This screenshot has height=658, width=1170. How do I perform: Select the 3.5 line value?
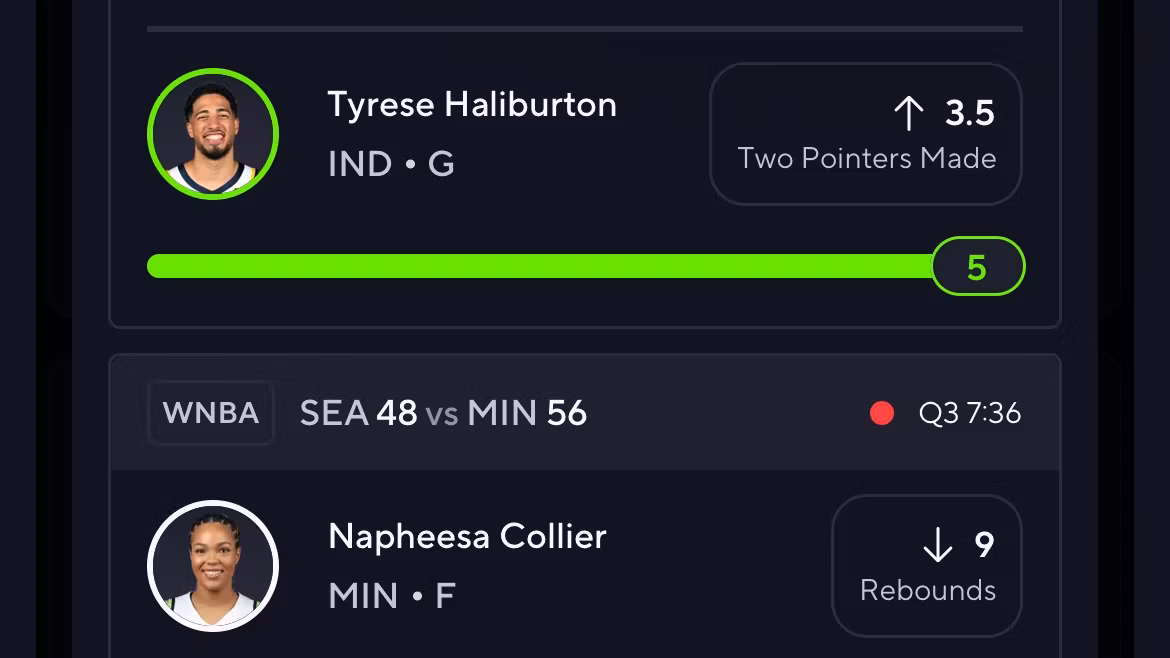[x=969, y=113]
